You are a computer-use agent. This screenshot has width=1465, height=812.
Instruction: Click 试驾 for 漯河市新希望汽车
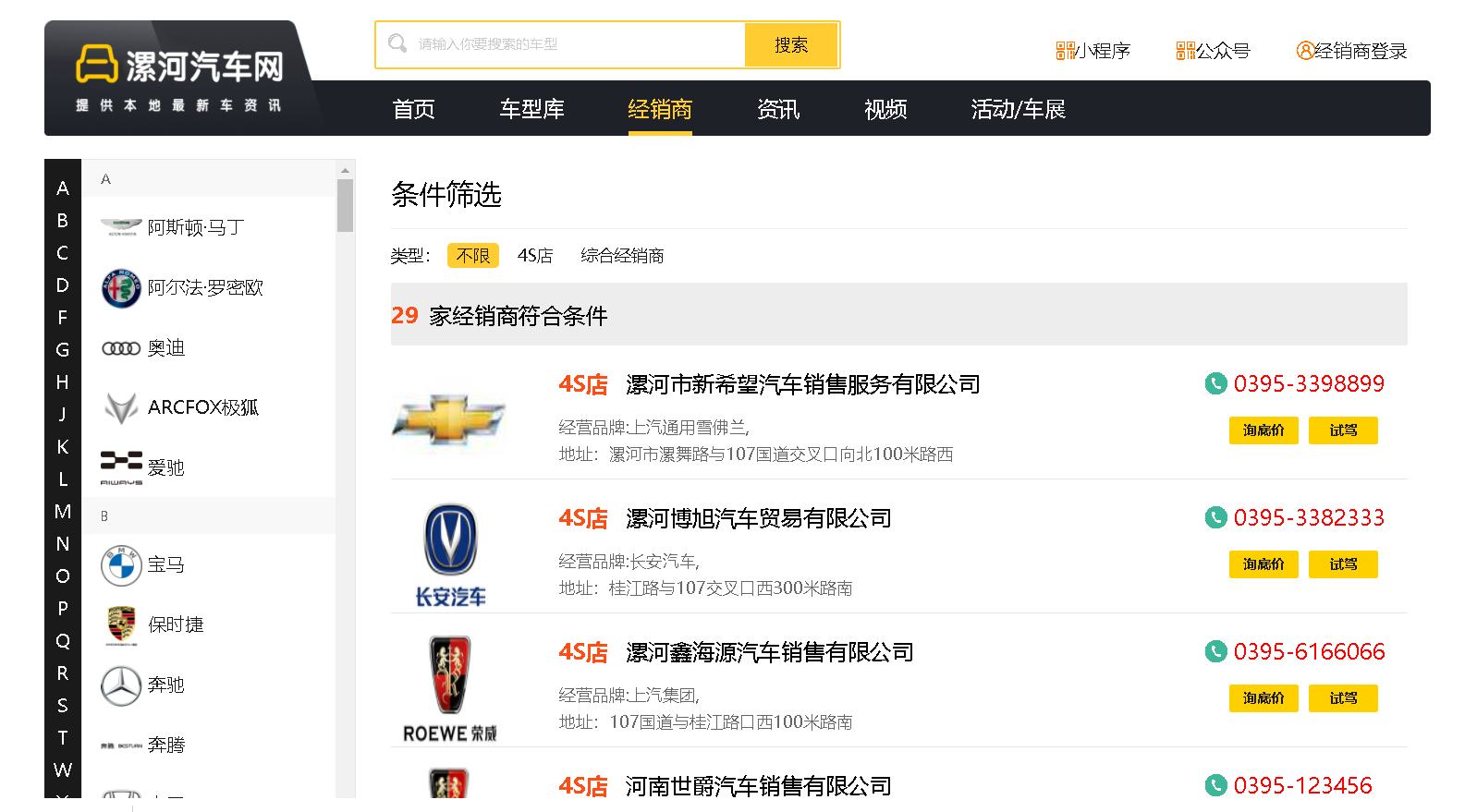click(1343, 430)
